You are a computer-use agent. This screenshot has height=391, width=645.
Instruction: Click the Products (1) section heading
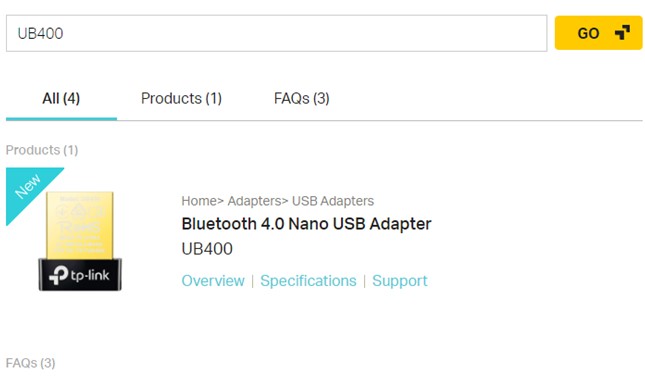tap(42, 150)
